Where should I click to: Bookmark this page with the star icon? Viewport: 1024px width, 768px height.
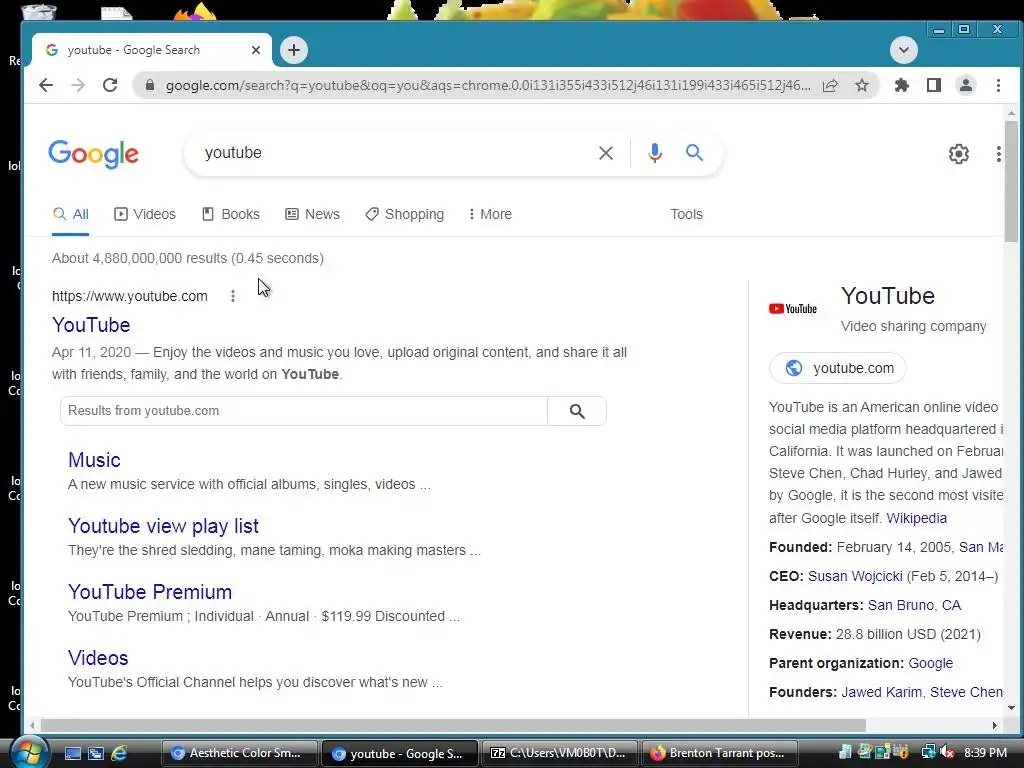coord(862,85)
